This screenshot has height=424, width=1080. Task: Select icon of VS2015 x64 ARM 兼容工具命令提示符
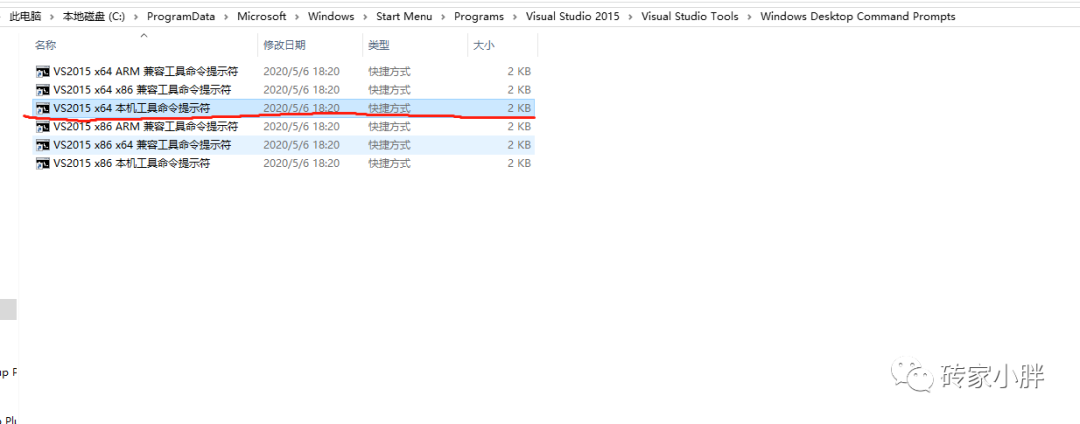coord(43,71)
